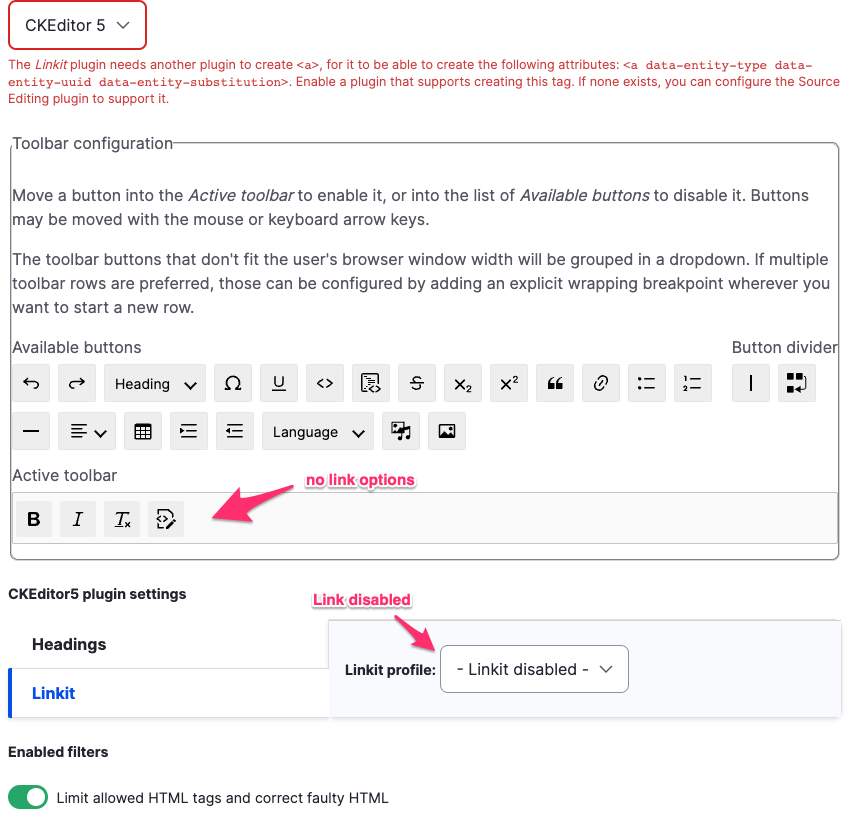Select the Heading dropdown button
The image size is (848, 827).
155,383
